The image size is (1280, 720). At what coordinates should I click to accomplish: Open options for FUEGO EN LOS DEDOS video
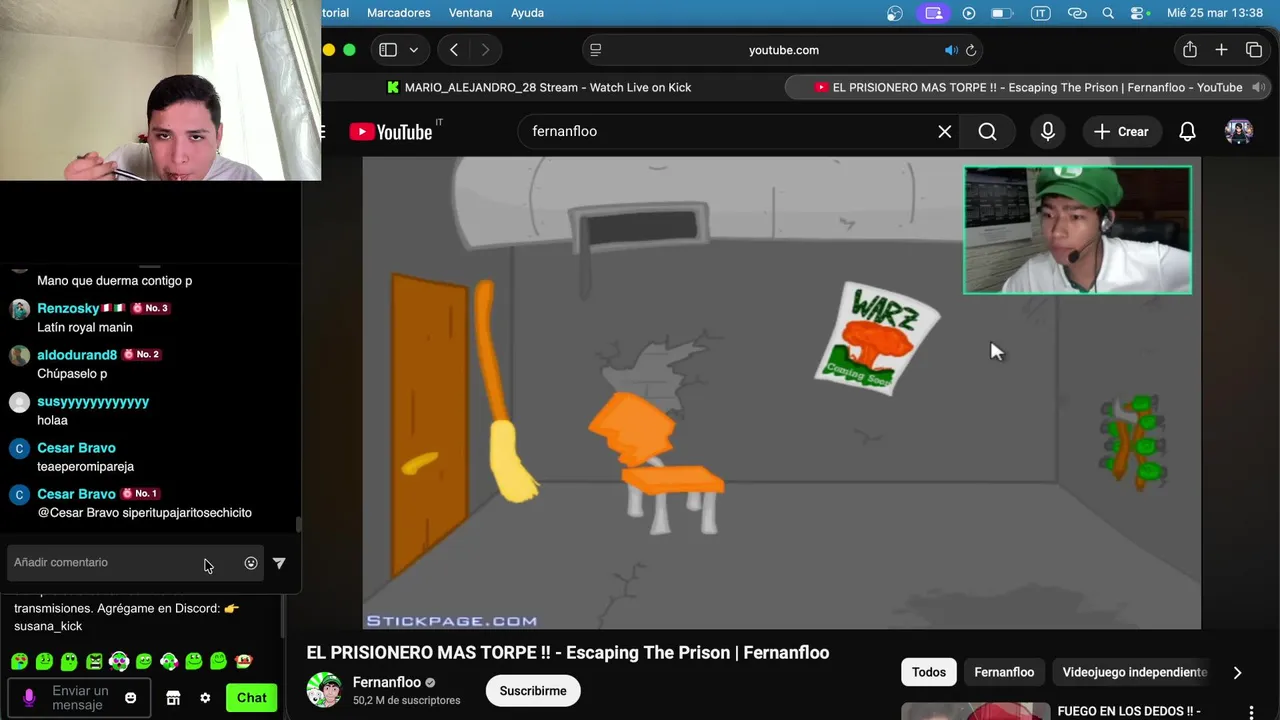[x=1250, y=712]
